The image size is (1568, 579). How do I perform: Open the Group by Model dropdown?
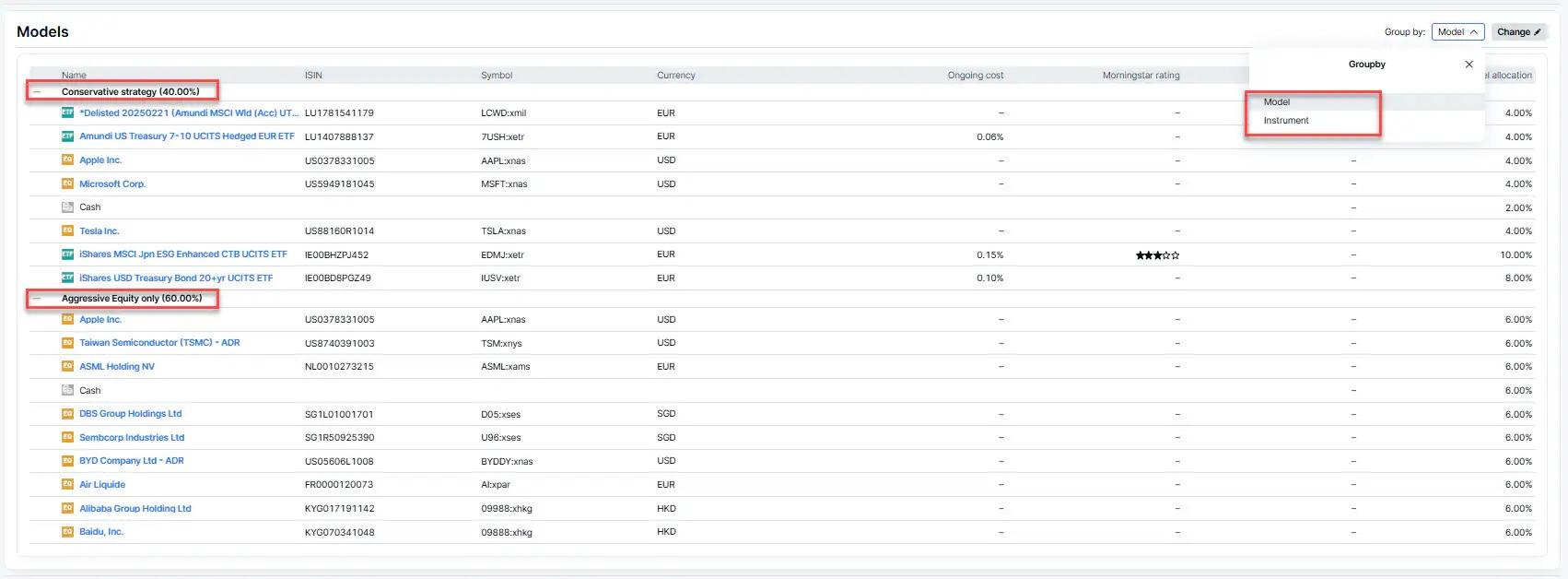pos(1457,32)
